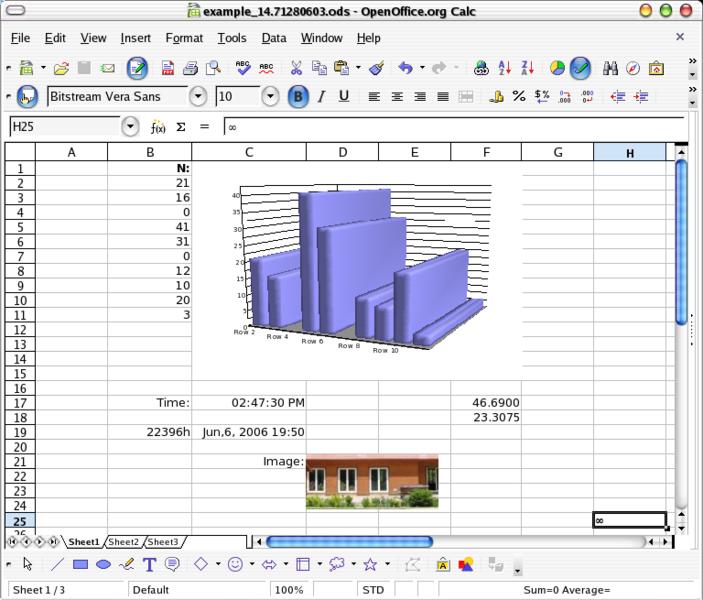
Task: Open Find & Replace binoculars icon
Action: (x=608, y=68)
